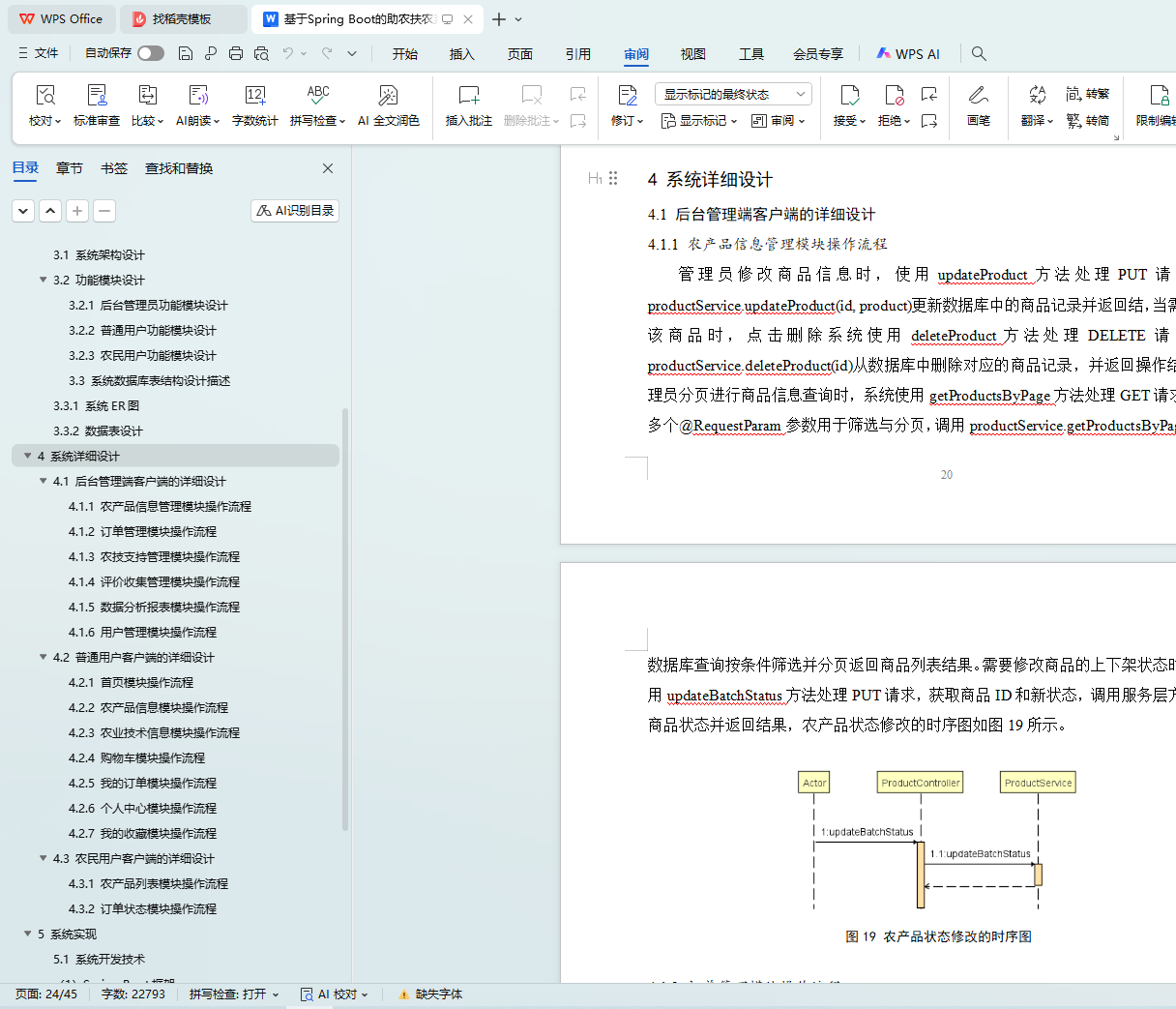Collapse the 4.1 后台管理端客户端 outline node

coord(44,481)
